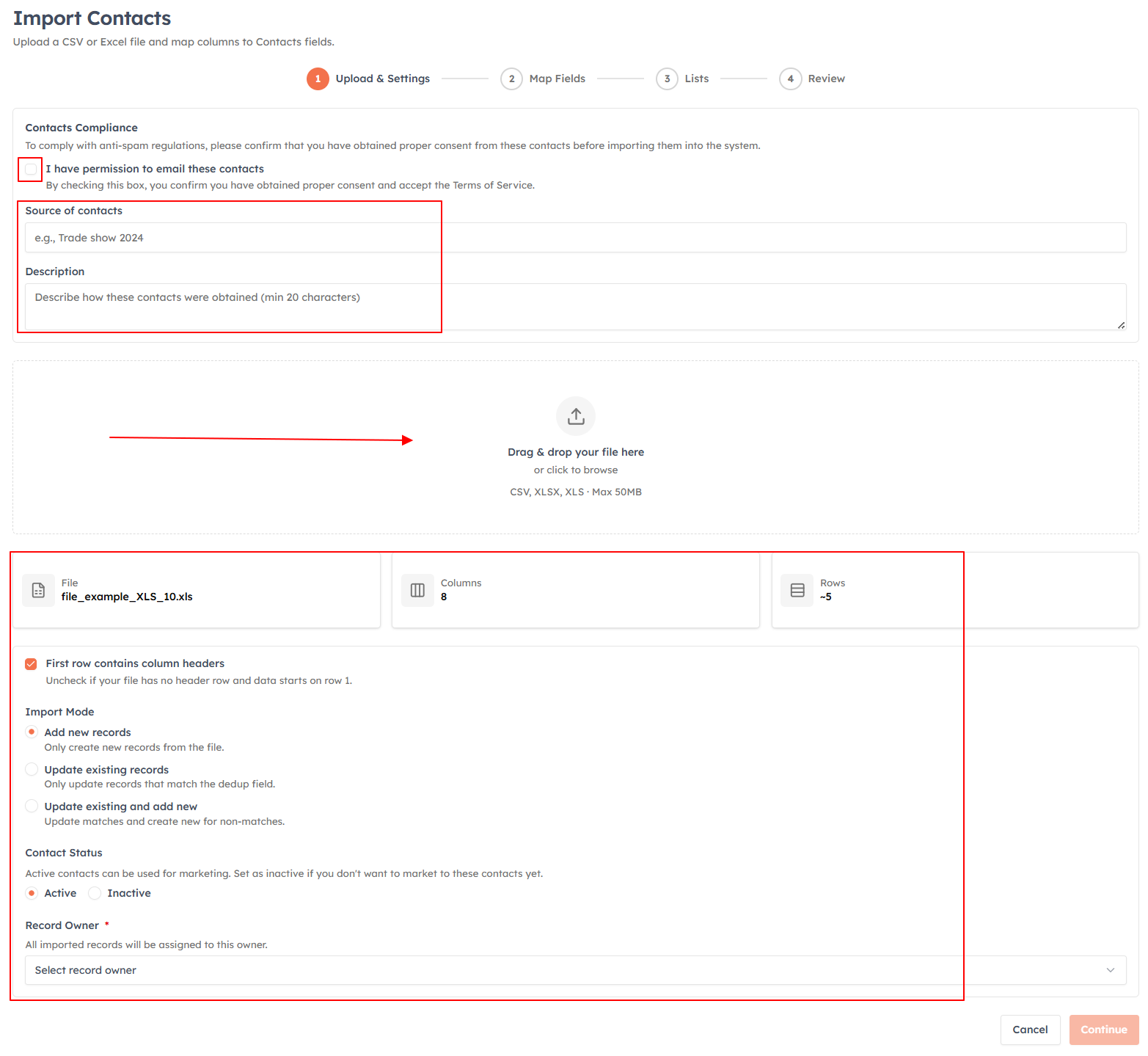Click file name file_example_XLS_10.xls
Screen dimensions: 1148x1056
(127, 597)
